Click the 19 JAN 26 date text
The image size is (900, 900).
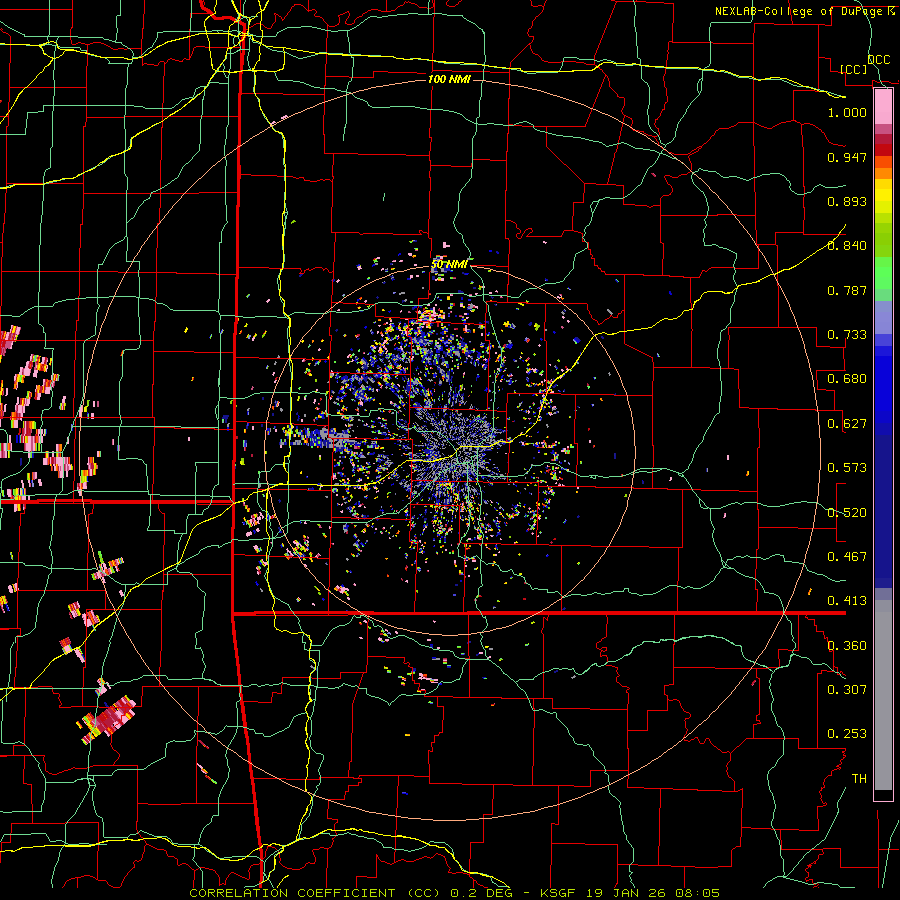(628, 893)
